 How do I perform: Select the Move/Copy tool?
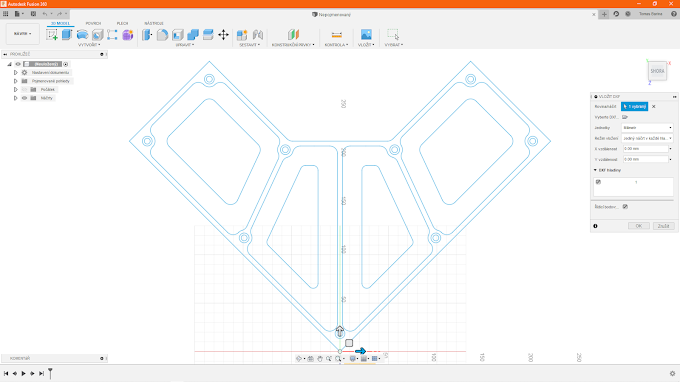click(223, 35)
